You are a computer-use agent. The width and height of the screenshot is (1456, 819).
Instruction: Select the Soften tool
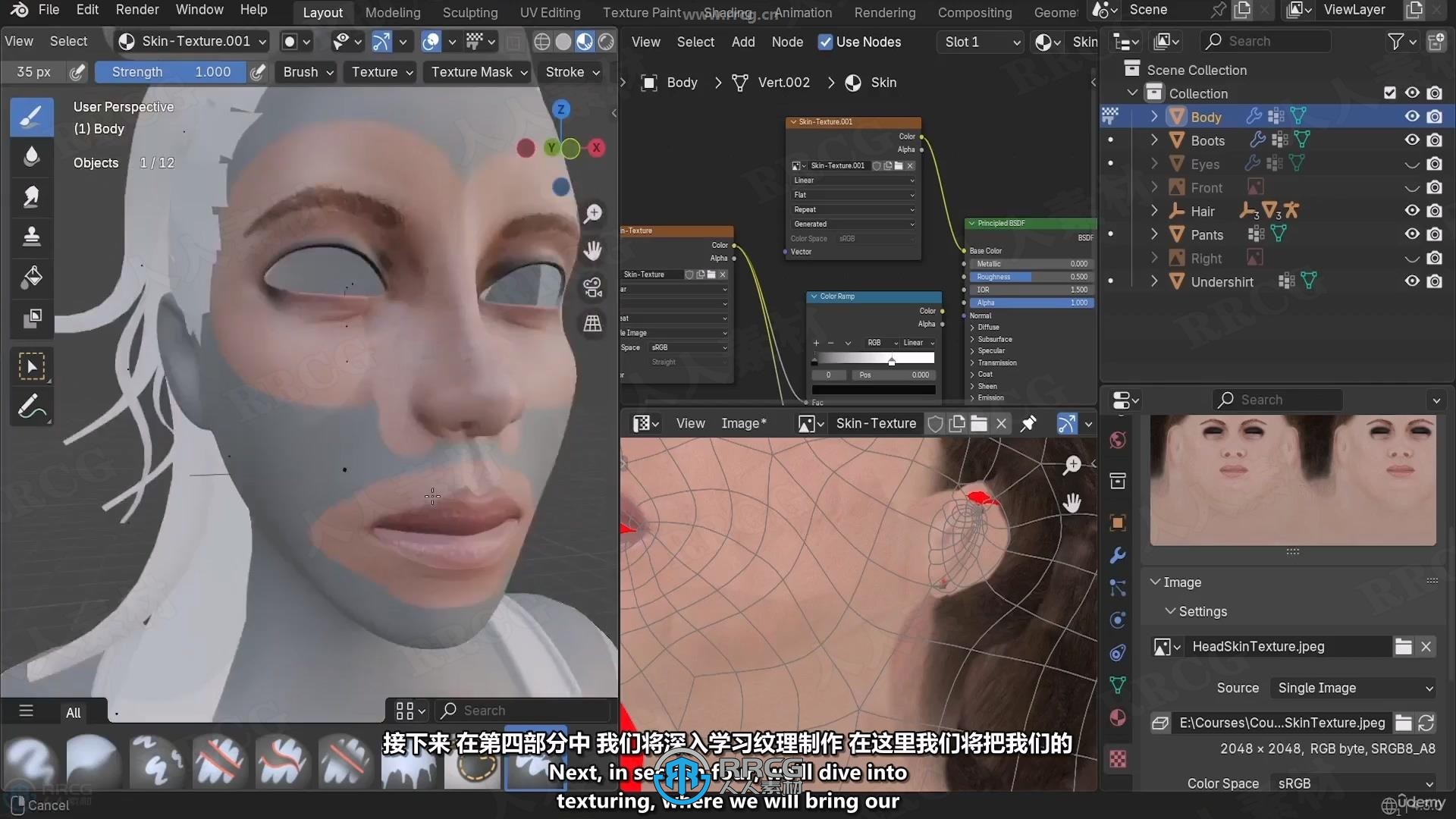[31, 157]
